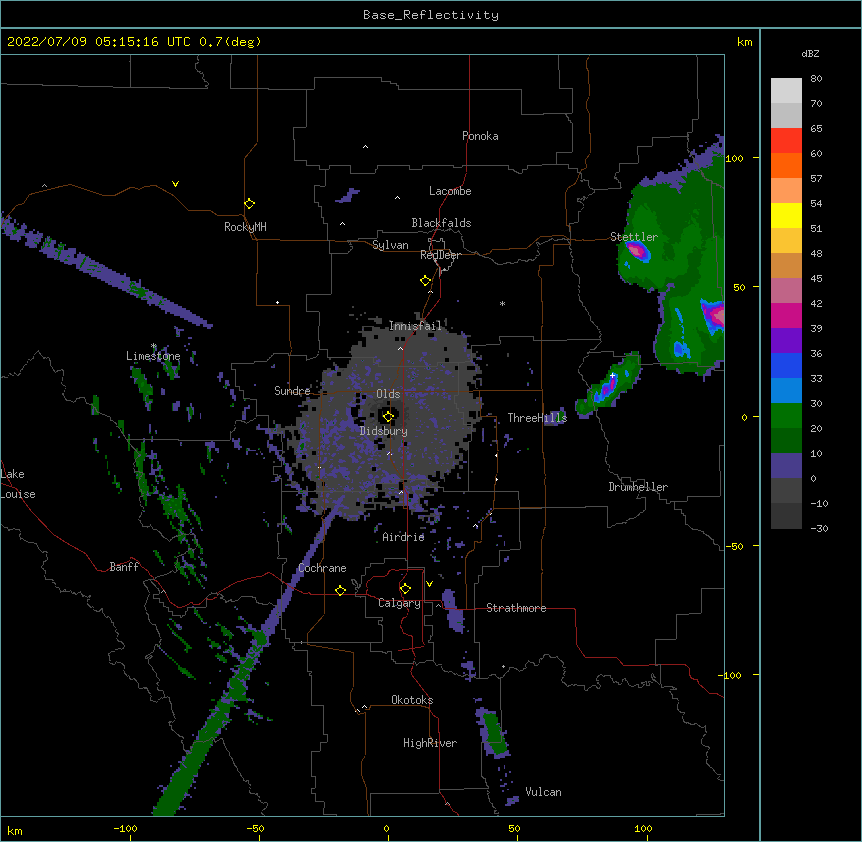The width and height of the screenshot is (862, 842).
Task: Click the Cochrane city label
Action: (322, 568)
